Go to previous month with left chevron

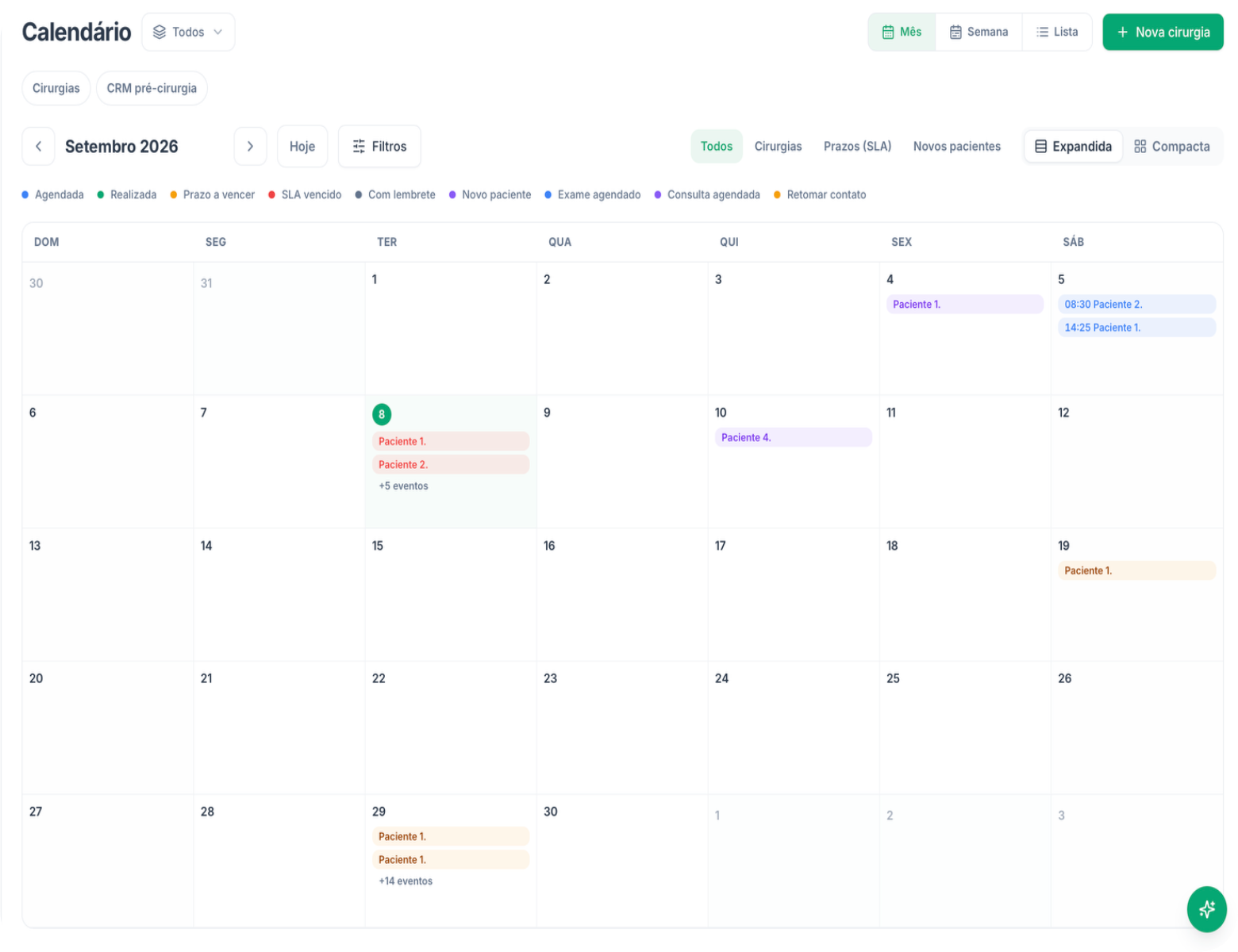coord(38,147)
